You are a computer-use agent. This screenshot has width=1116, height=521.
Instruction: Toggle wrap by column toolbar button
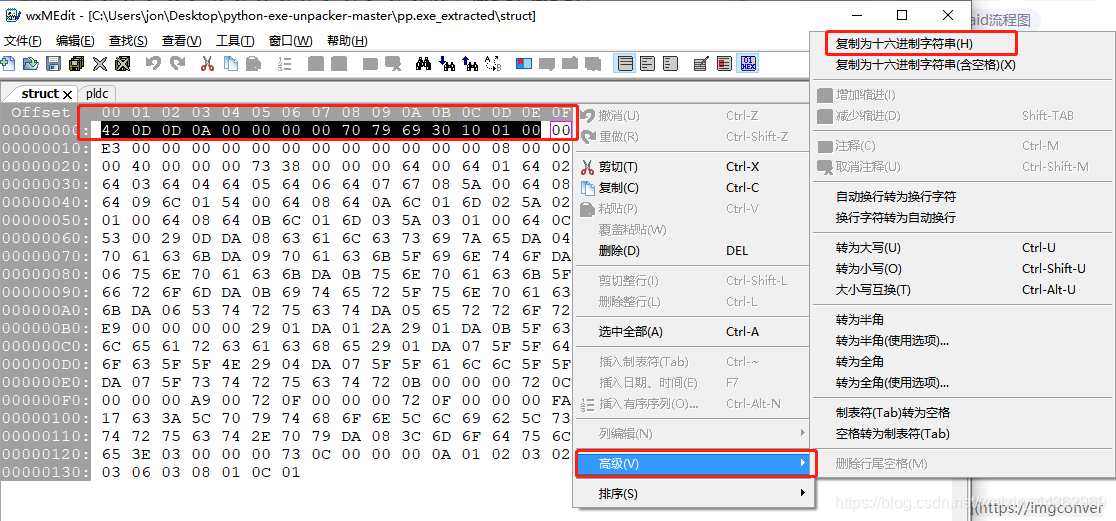tap(670, 63)
